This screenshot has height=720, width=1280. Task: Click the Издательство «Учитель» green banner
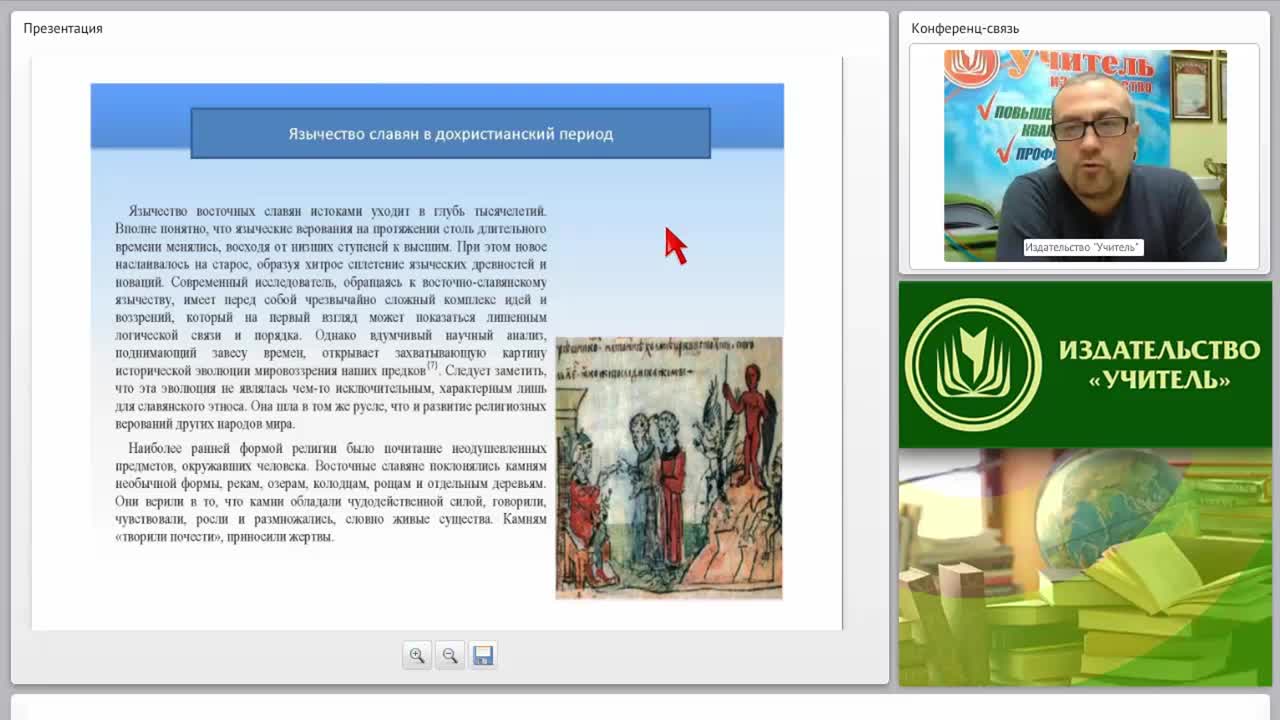tap(1085, 364)
